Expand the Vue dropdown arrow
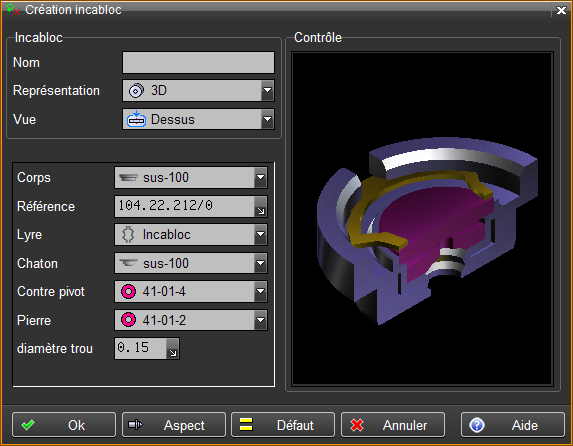The height and width of the screenshot is (446, 573). click(x=267, y=119)
